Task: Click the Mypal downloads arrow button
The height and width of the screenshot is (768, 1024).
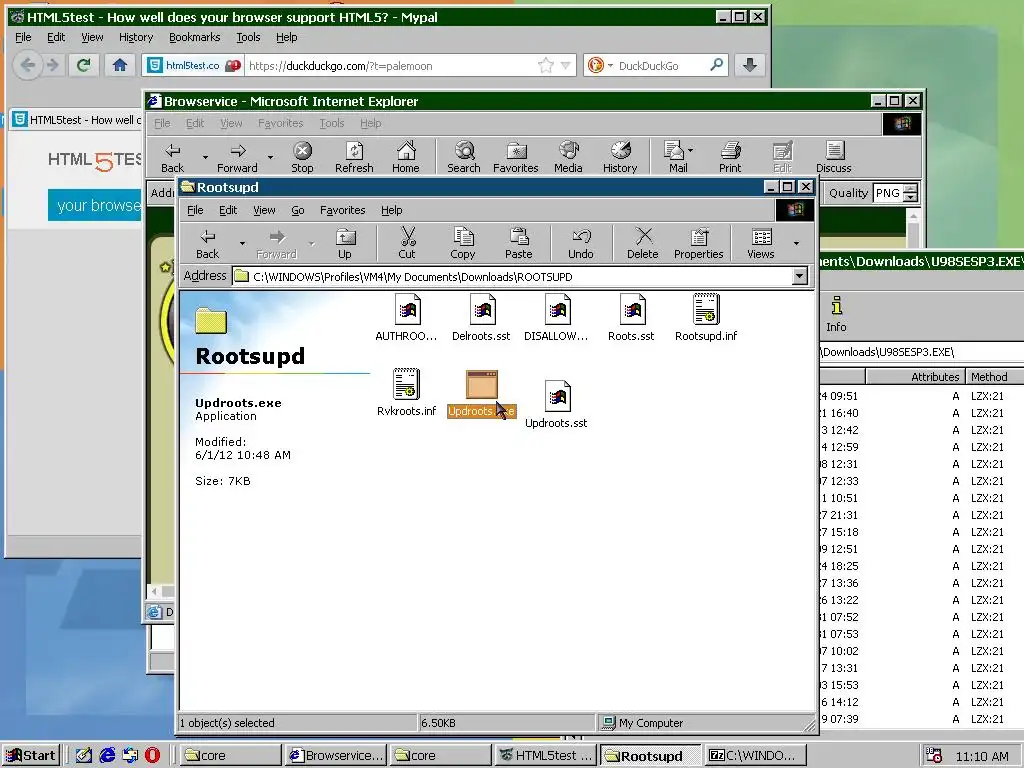Action: 750,65
